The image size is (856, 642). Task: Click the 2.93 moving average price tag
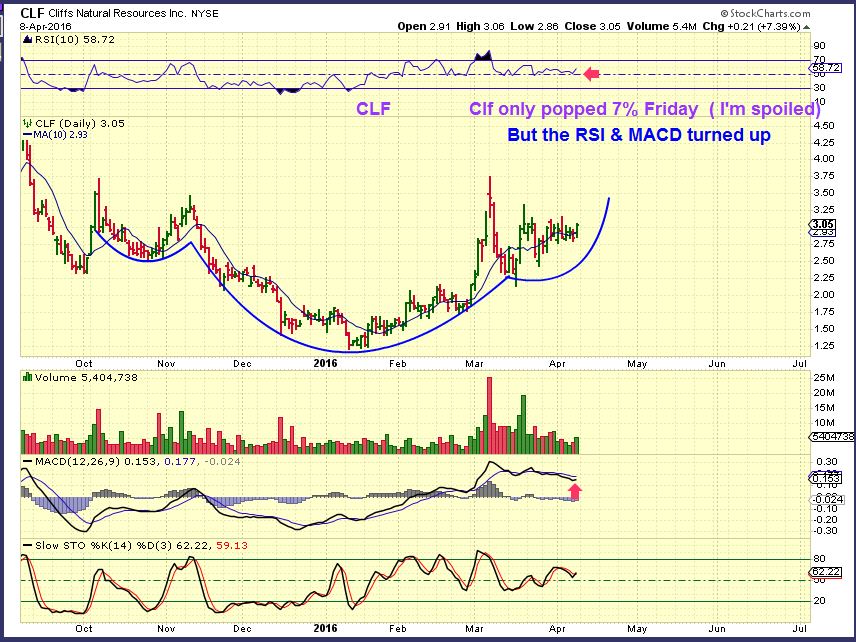823,232
